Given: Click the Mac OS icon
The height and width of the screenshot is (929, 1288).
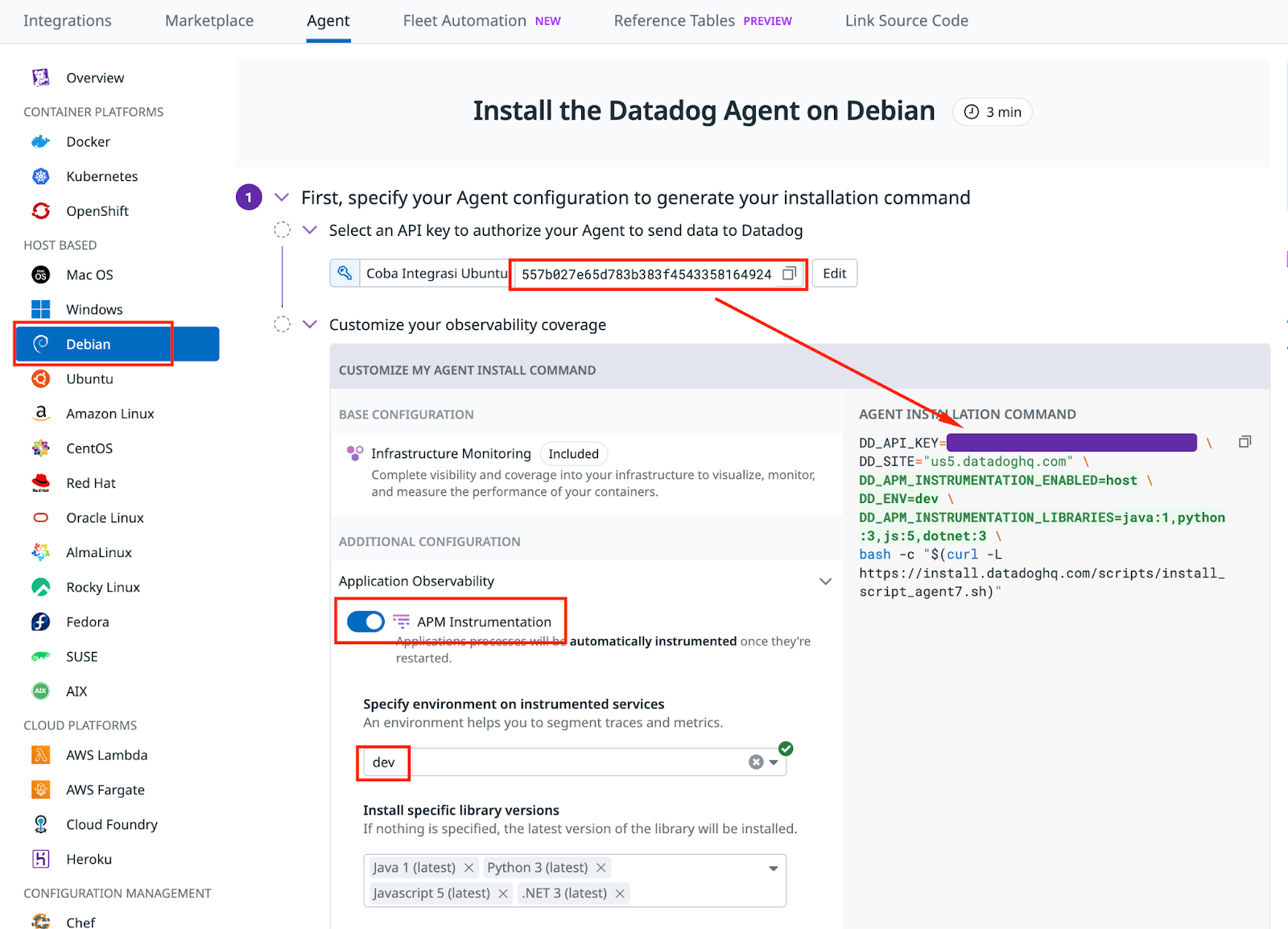Looking at the screenshot, I should coord(41,275).
